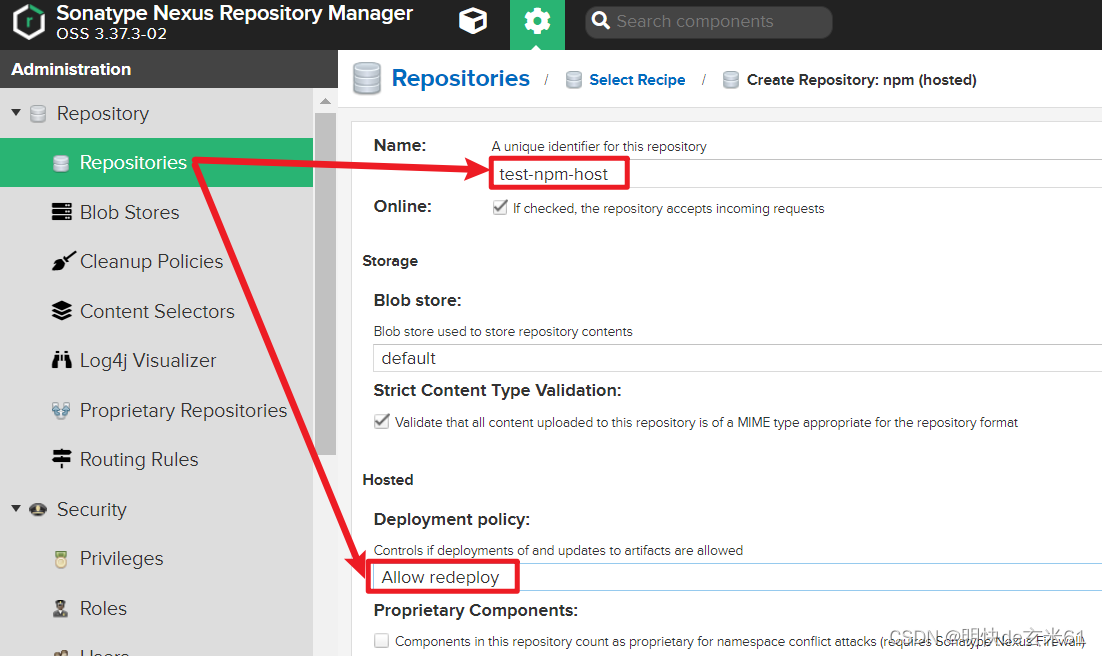Click the Administration panel header

click(169, 69)
